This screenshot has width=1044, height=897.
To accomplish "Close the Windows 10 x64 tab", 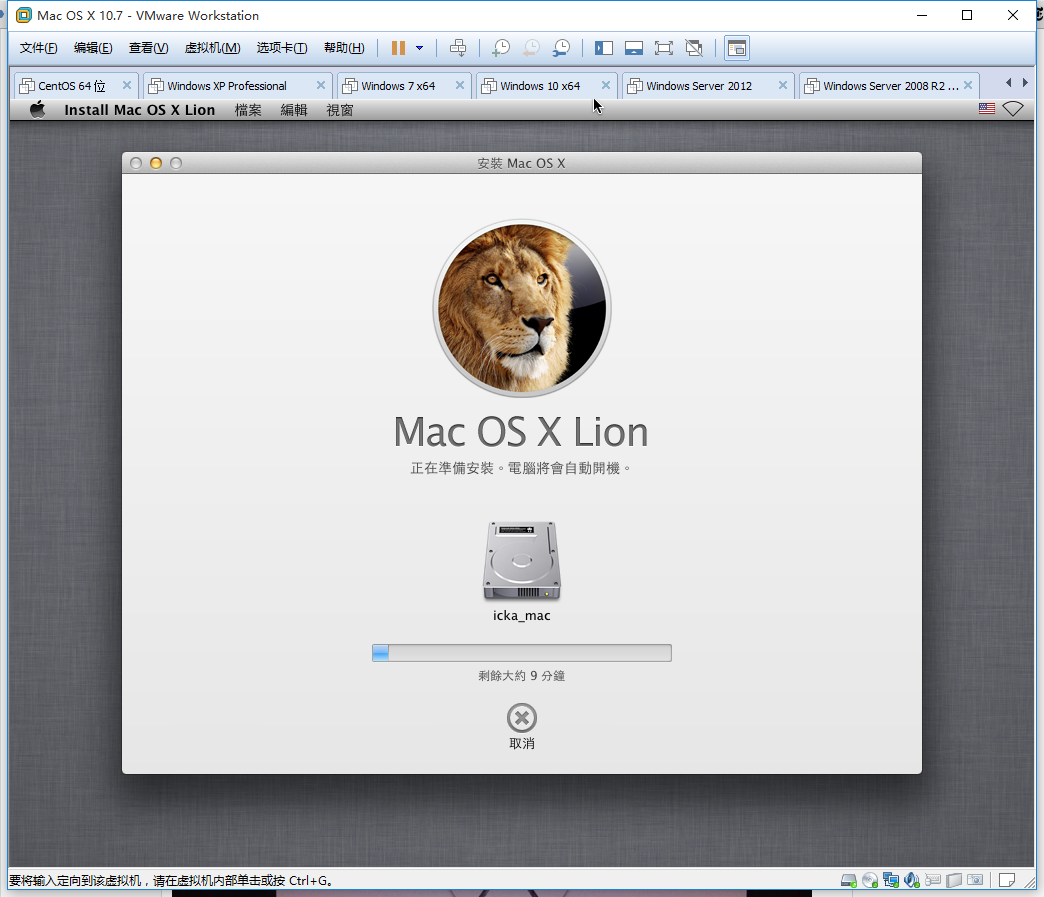I will (606, 85).
